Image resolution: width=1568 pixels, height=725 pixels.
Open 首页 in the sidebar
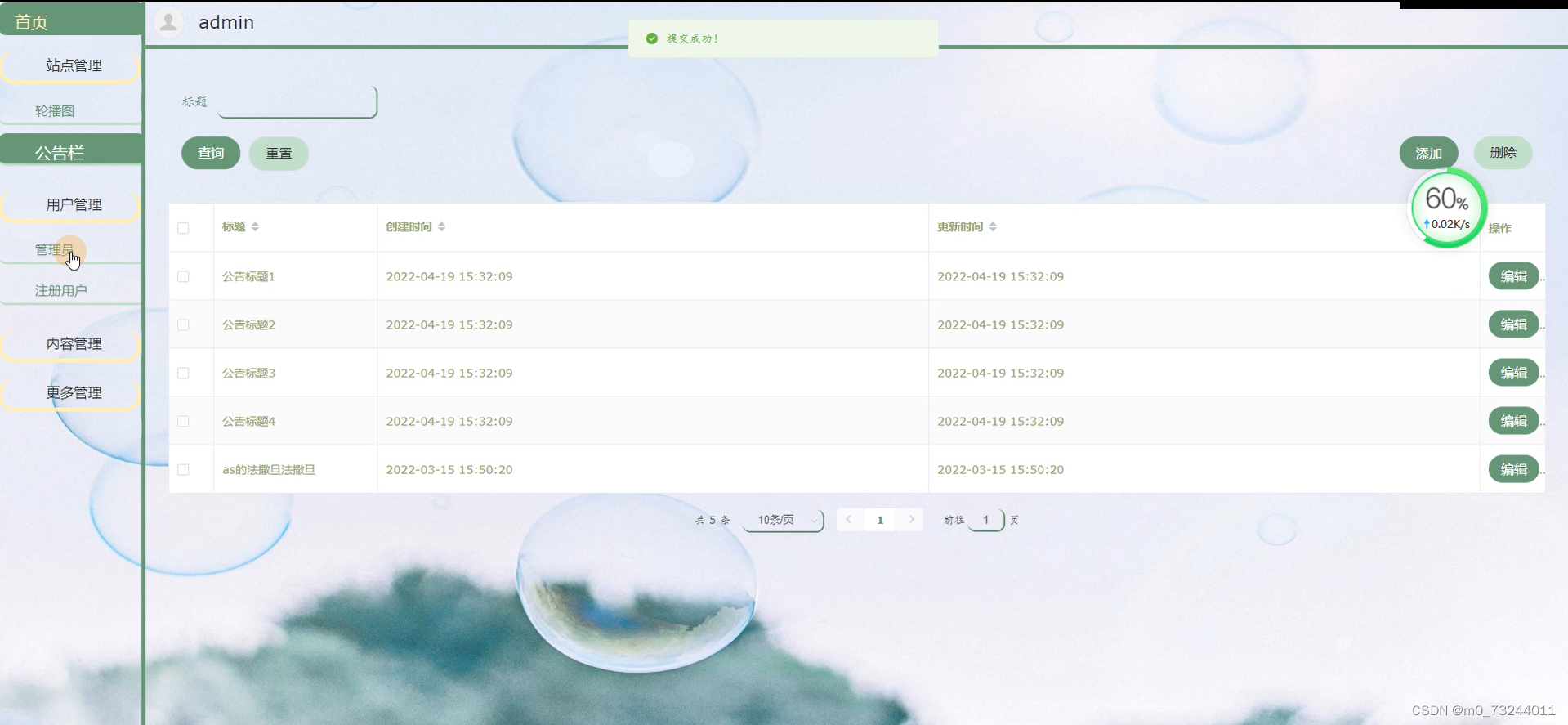[72, 21]
